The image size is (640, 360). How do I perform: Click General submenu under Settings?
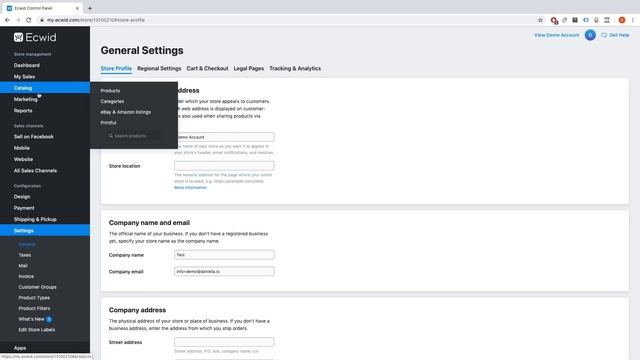coord(27,244)
